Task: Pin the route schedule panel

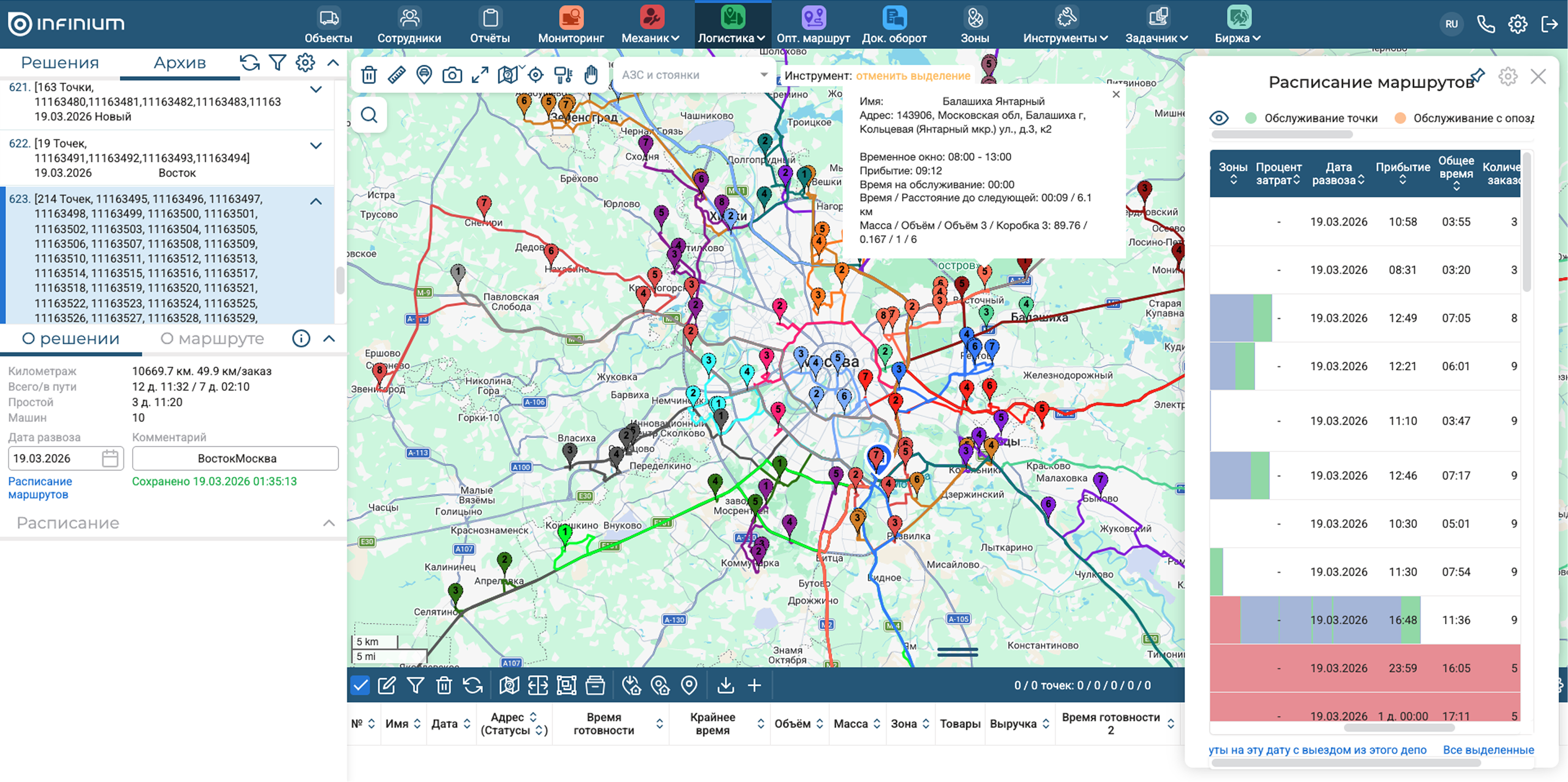Action: click(x=1477, y=76)
